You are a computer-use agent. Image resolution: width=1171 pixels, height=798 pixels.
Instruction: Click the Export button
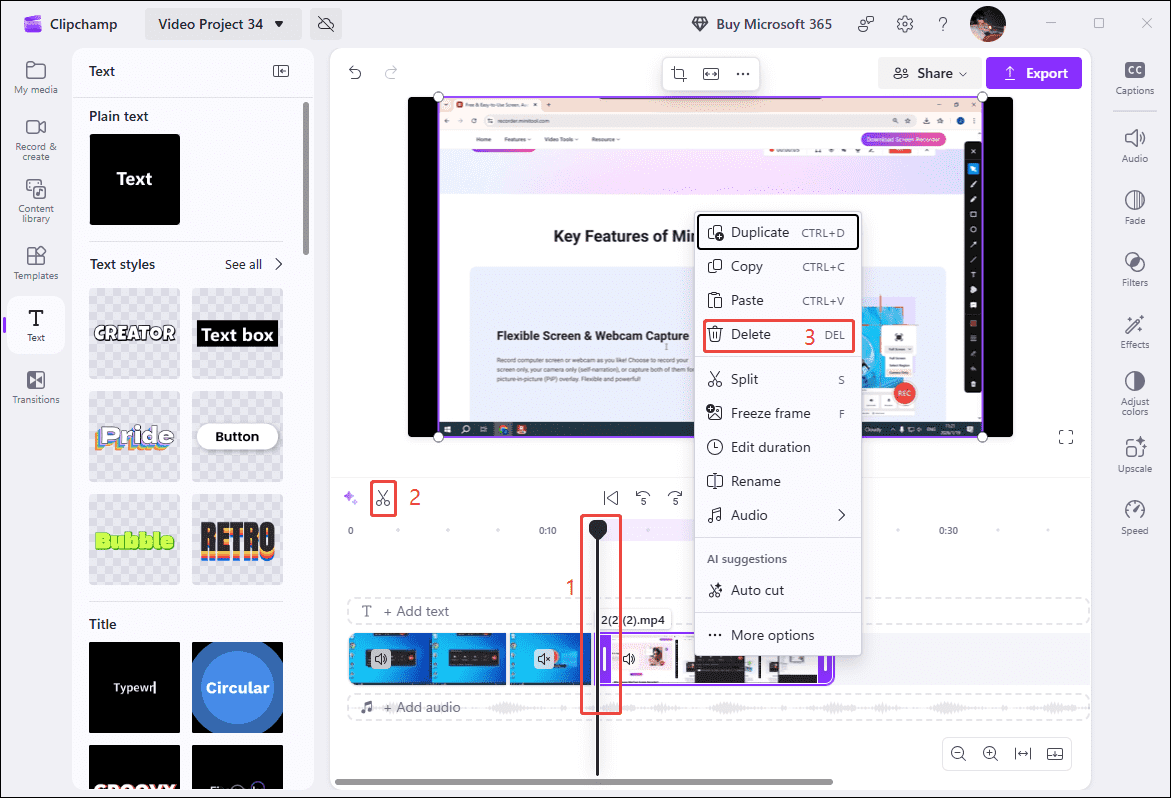coord(1034,73)
